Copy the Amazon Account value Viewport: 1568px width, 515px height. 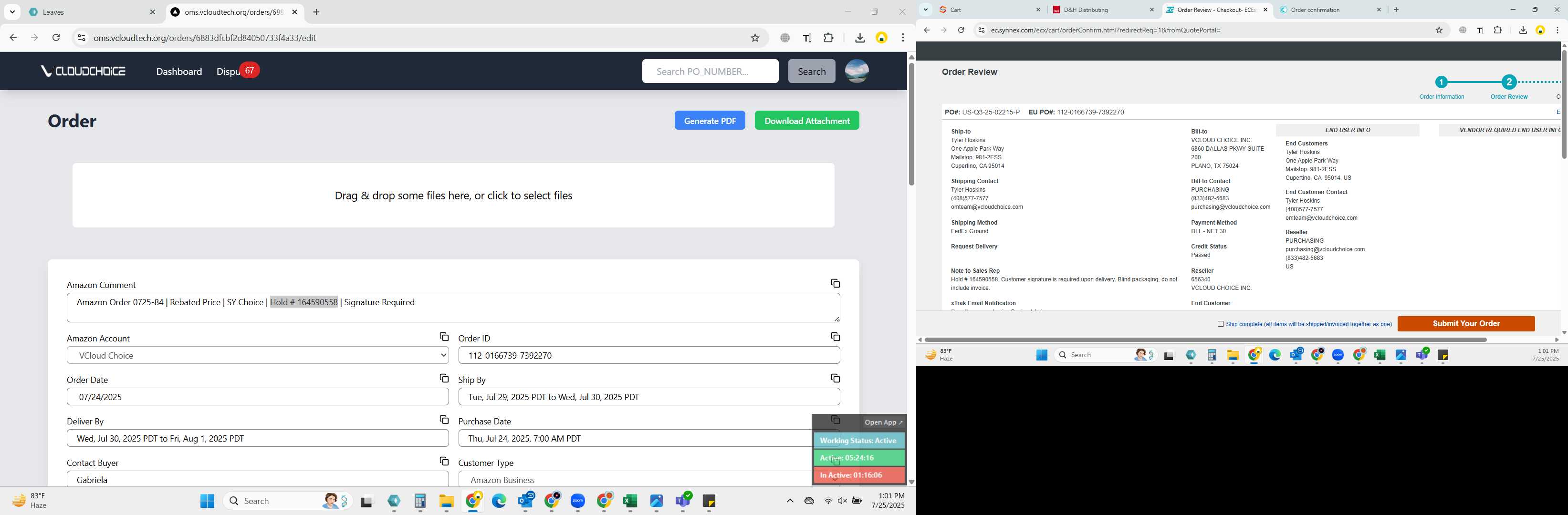tap(444, 337)
